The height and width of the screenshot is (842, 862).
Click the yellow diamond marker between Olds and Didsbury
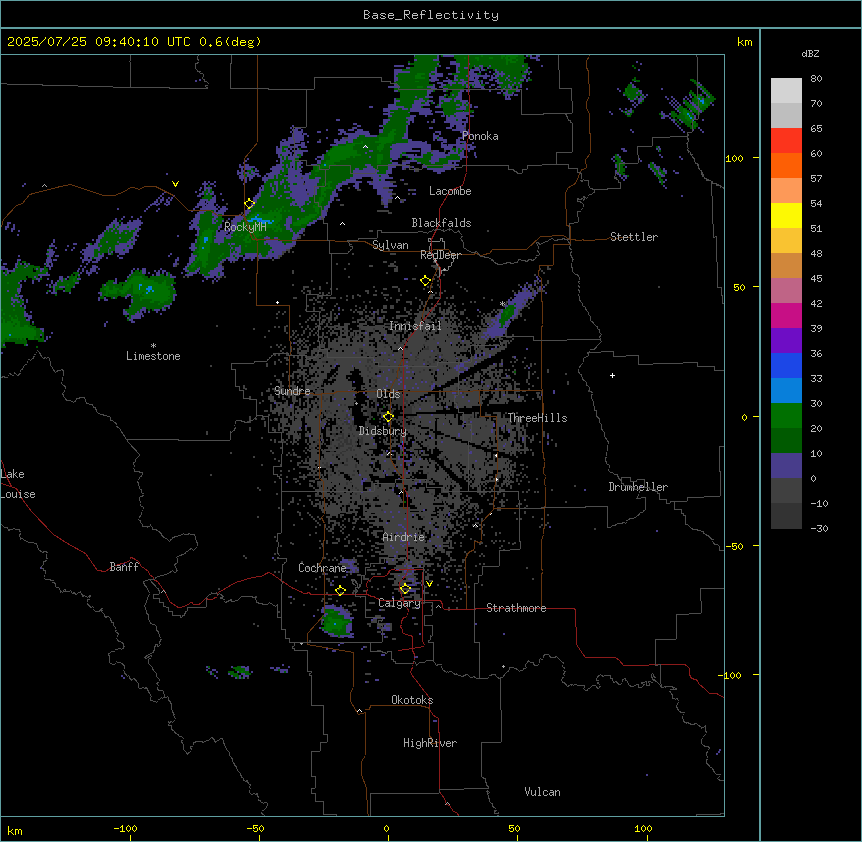coord(388,417)
